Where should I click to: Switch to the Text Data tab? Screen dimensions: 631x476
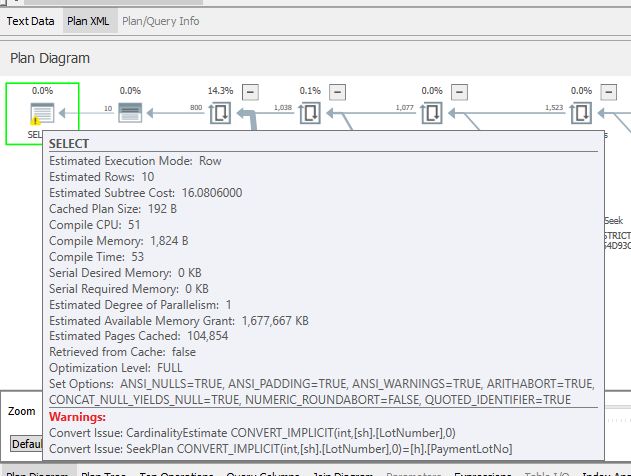(x=31, y=21)
